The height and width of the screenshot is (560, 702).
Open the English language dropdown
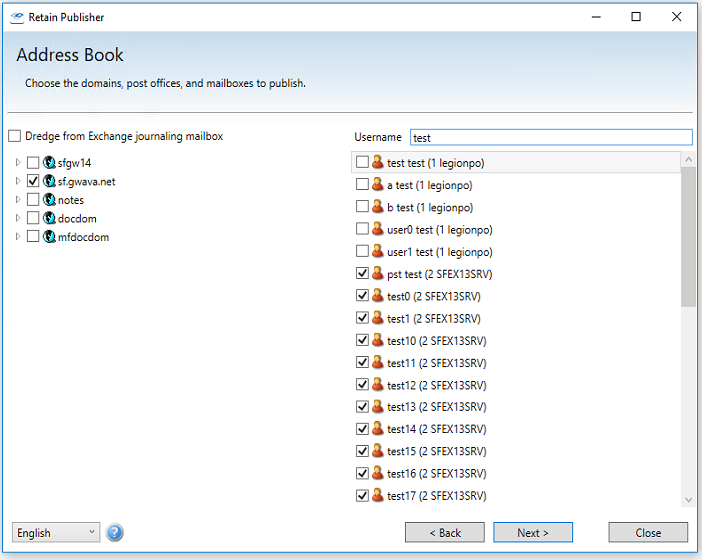(x=55, y=533)
